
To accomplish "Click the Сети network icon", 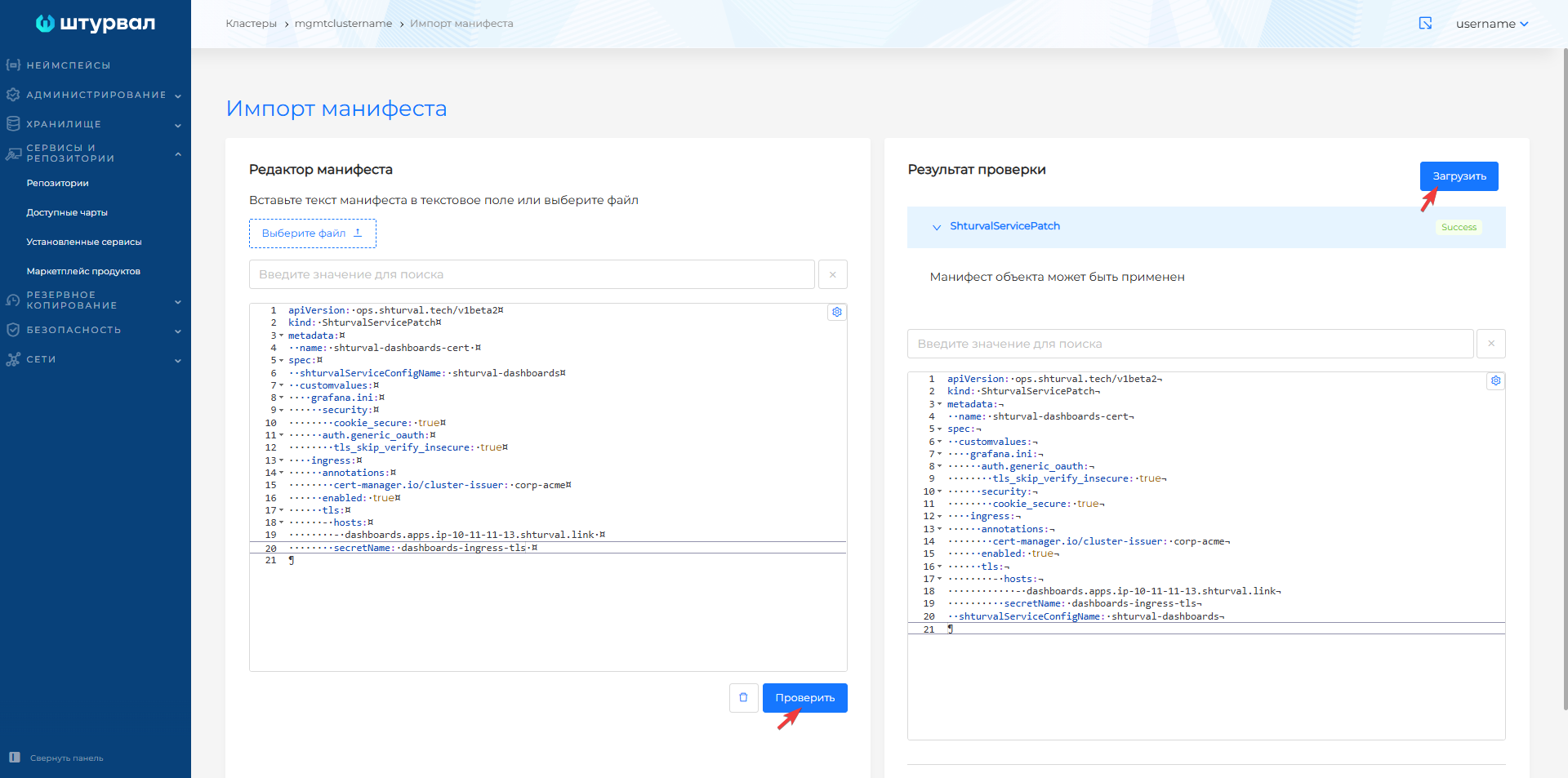I will coord(13,359).
